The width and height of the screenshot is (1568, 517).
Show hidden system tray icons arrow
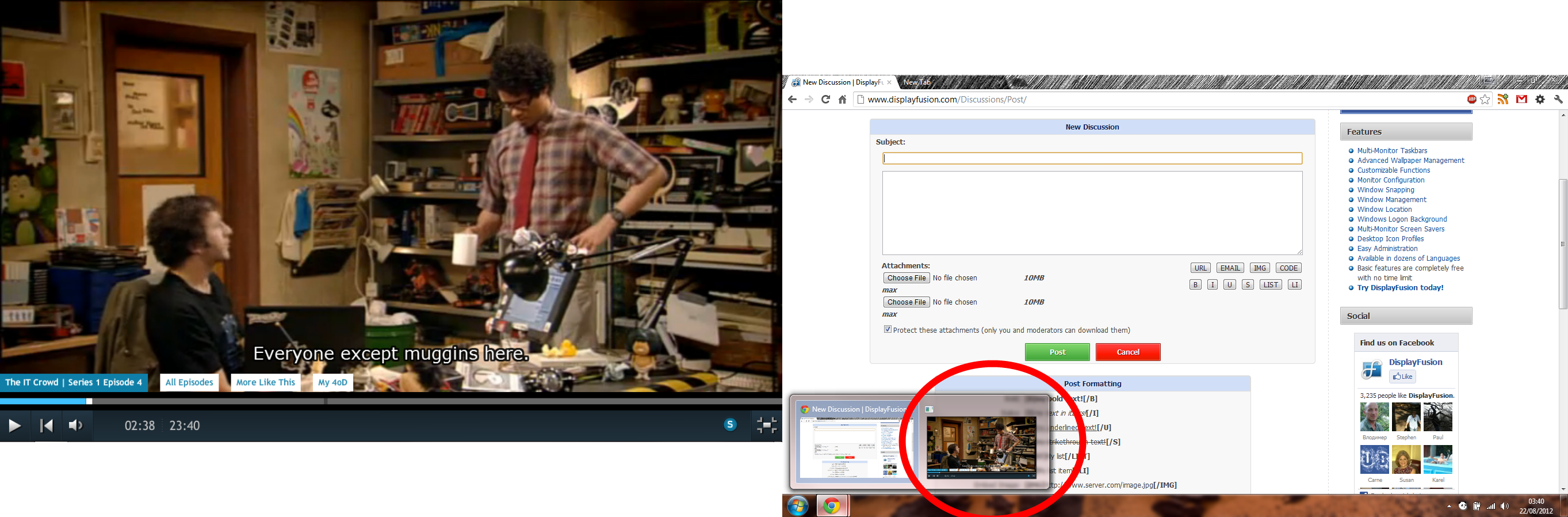coord(1449,506)
